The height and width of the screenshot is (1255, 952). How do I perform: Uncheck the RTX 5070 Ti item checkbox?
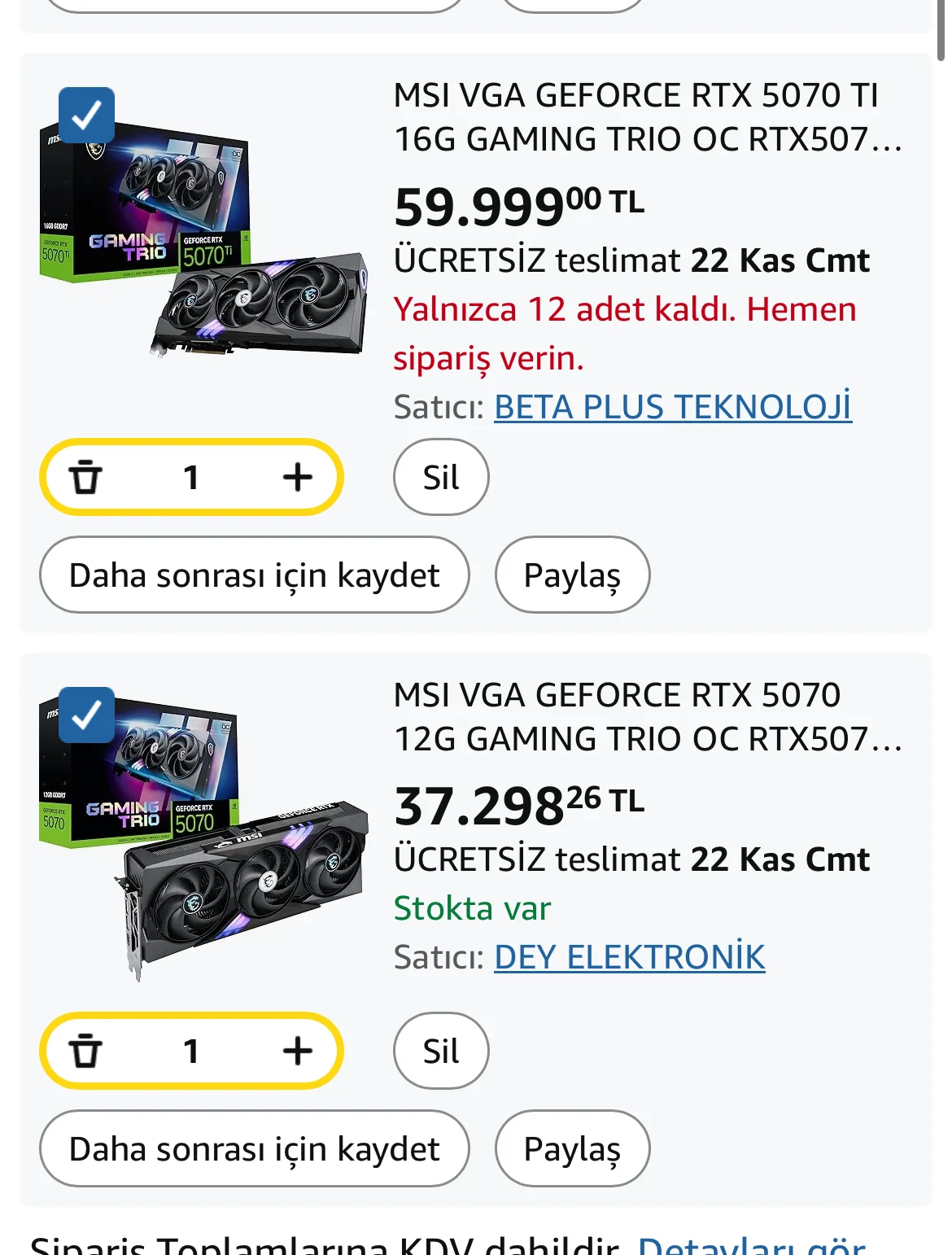click(x=87, y=116)
